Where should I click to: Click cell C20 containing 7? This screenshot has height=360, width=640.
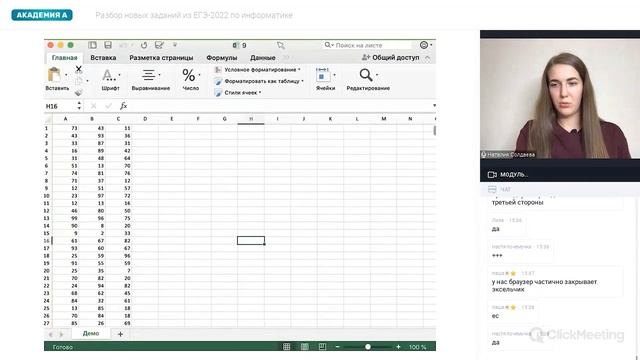[x=118, y=271]
